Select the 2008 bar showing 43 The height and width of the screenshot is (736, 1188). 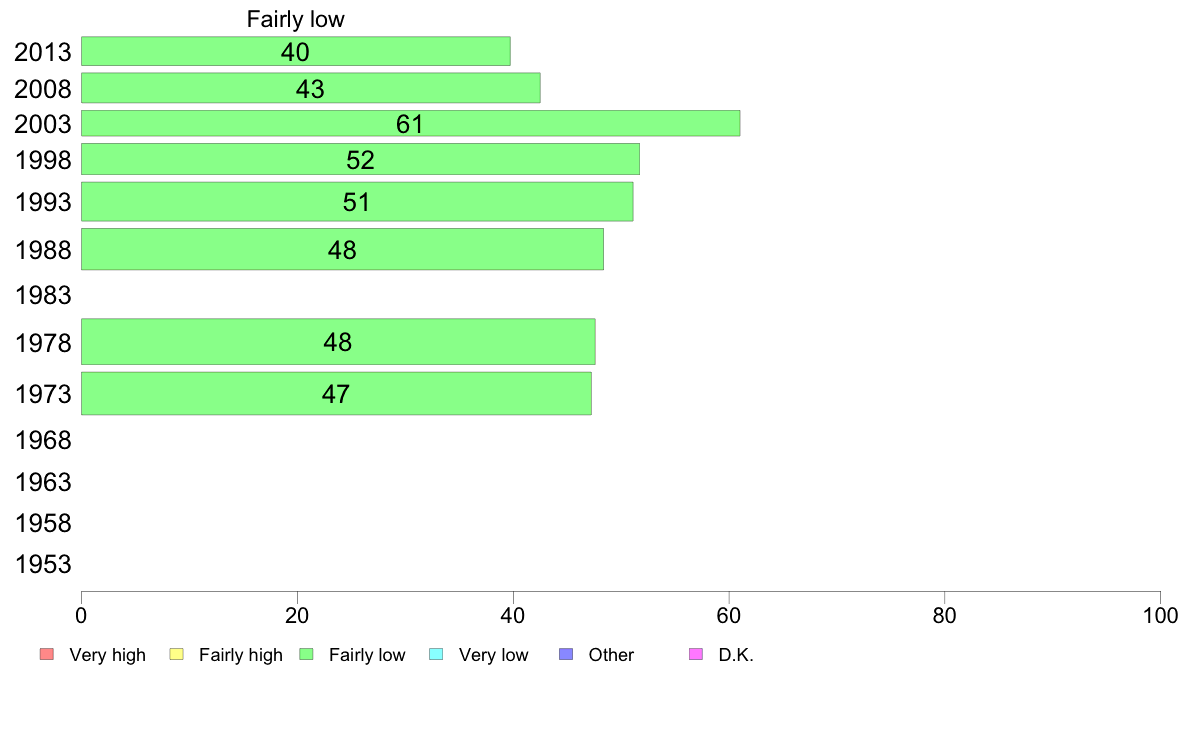pyautogui.click(x=311, y=88)
